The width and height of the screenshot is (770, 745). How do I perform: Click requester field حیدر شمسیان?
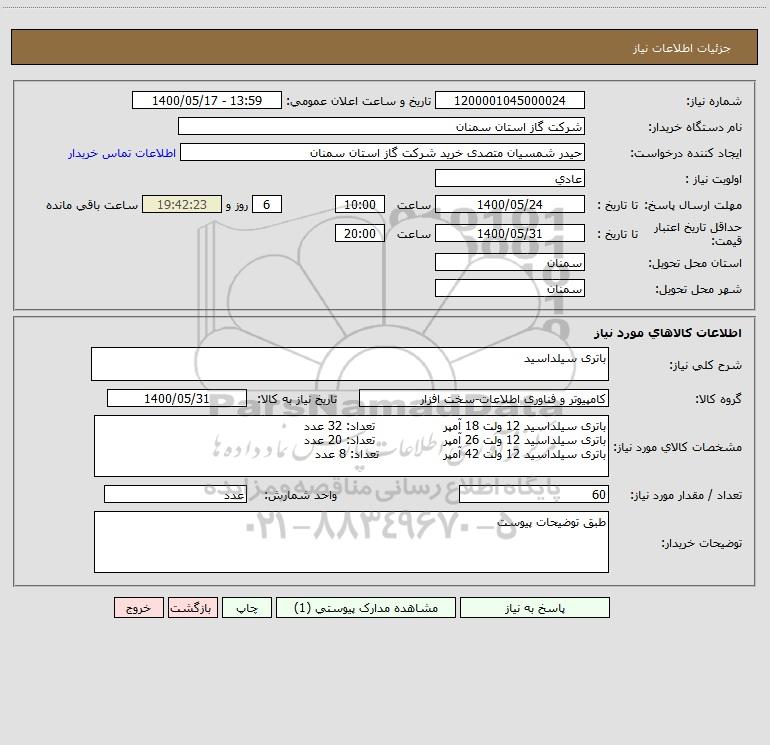(383, 152)
